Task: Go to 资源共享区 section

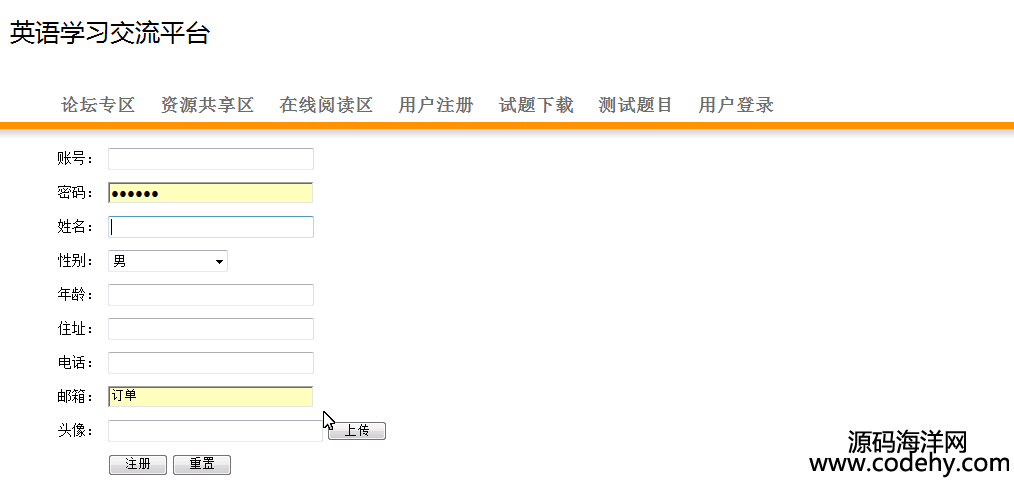Action: tap(207, 105)
